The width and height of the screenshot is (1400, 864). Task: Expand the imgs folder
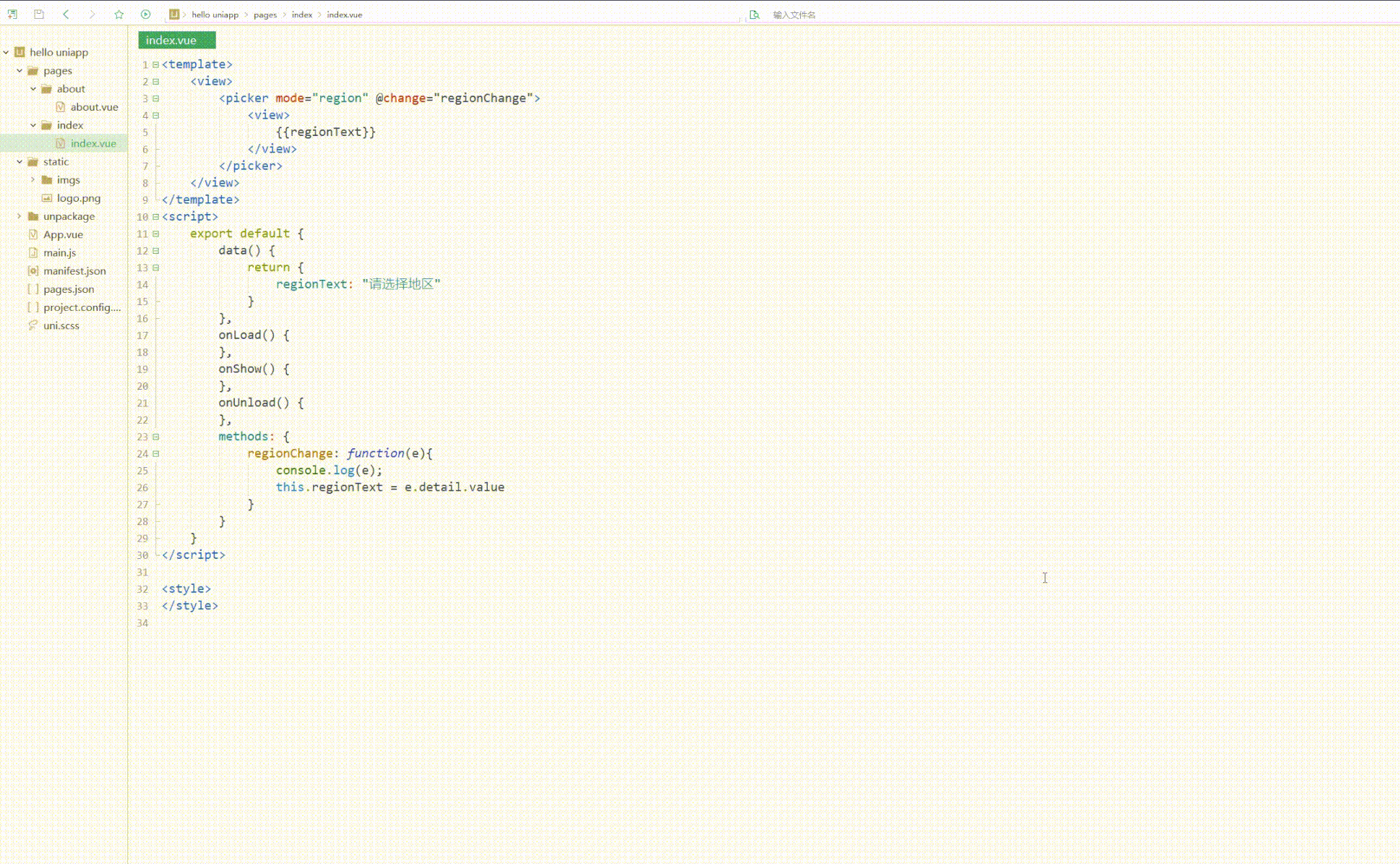(33, 180)
